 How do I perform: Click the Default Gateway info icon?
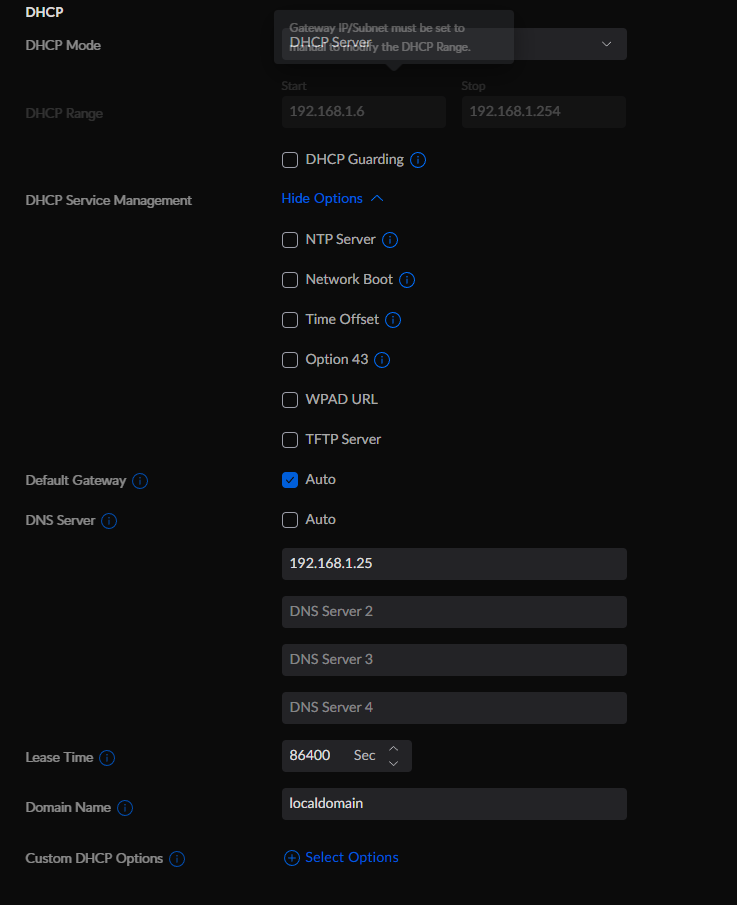[x=140, y=481]
